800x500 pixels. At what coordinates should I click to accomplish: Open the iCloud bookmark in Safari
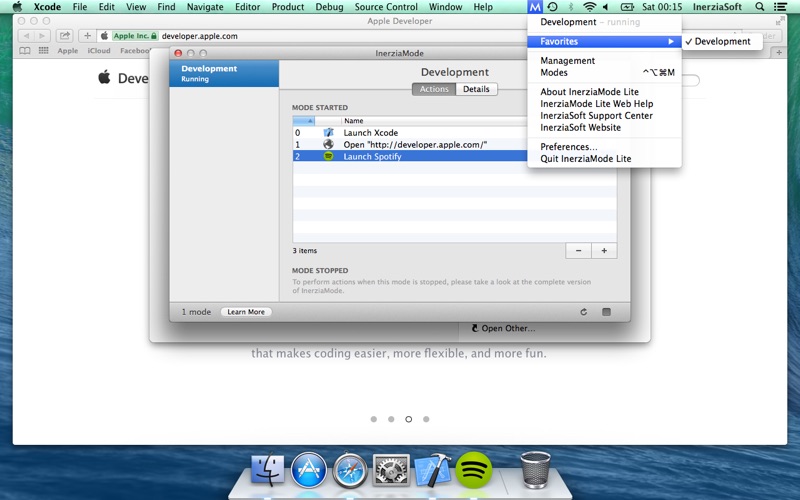pos(98,51)
